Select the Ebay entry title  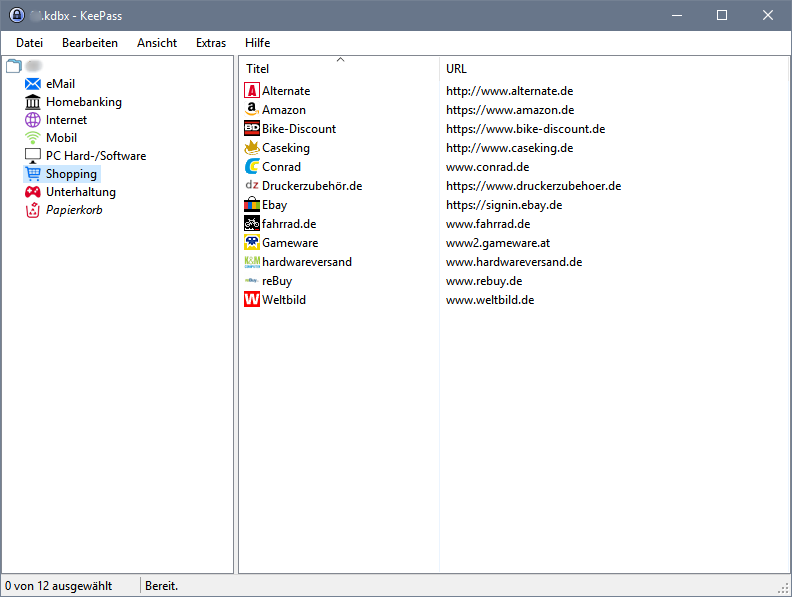(x=274, y=205)
